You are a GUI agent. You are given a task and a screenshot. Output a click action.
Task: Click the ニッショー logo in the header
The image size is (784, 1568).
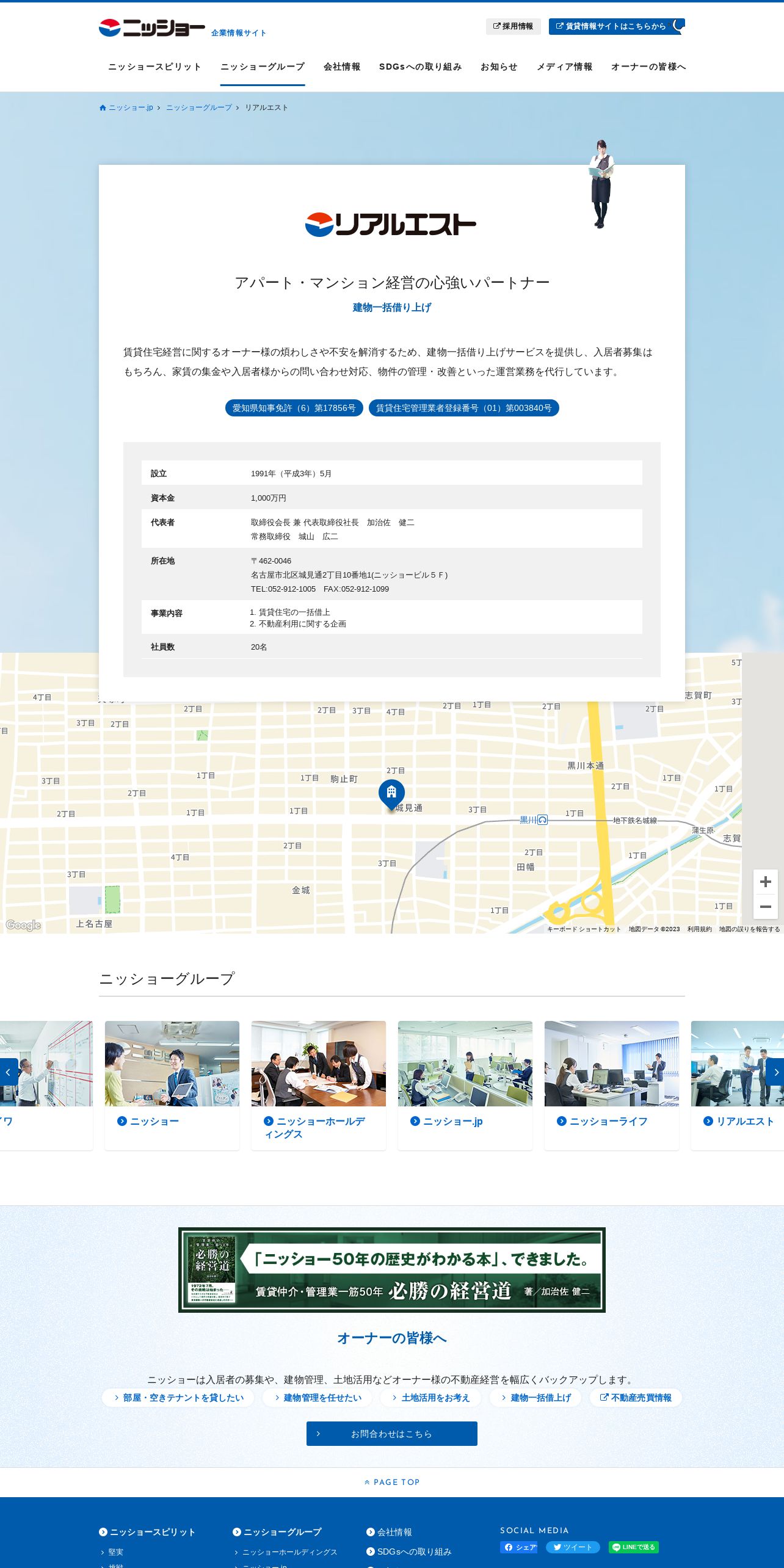pos(152,27)
